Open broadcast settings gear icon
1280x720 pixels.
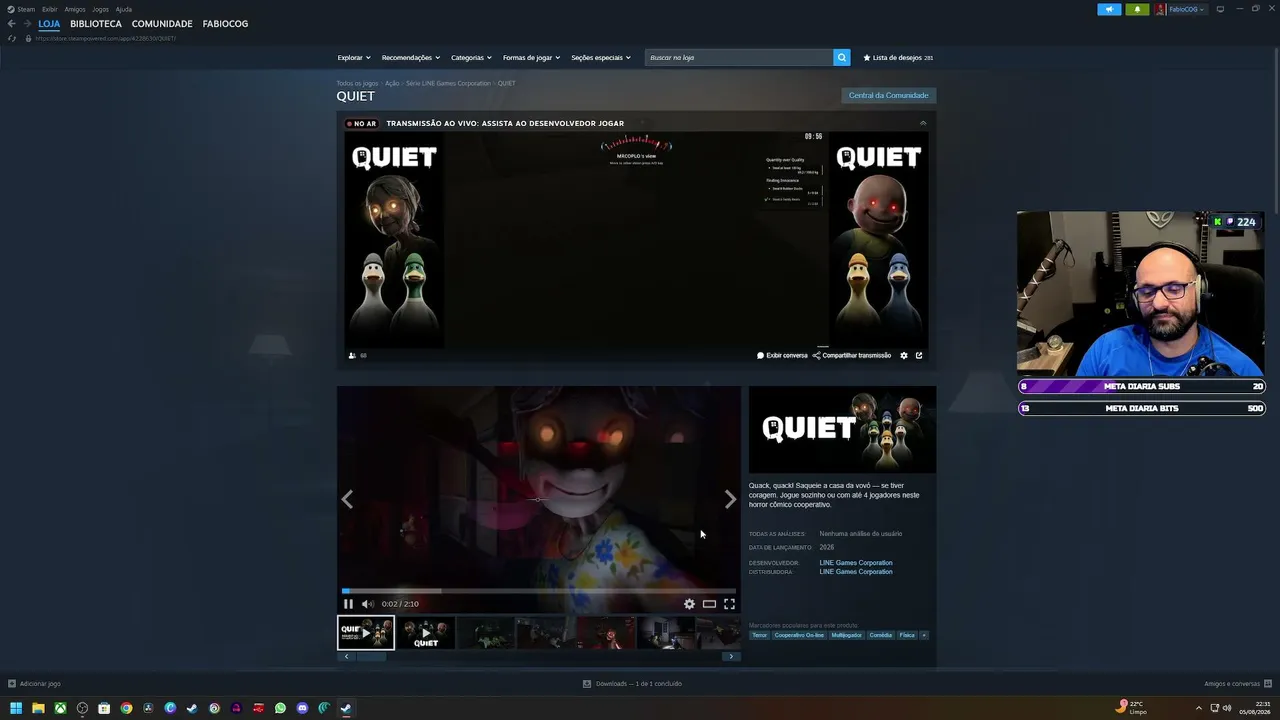coord(904,355)
